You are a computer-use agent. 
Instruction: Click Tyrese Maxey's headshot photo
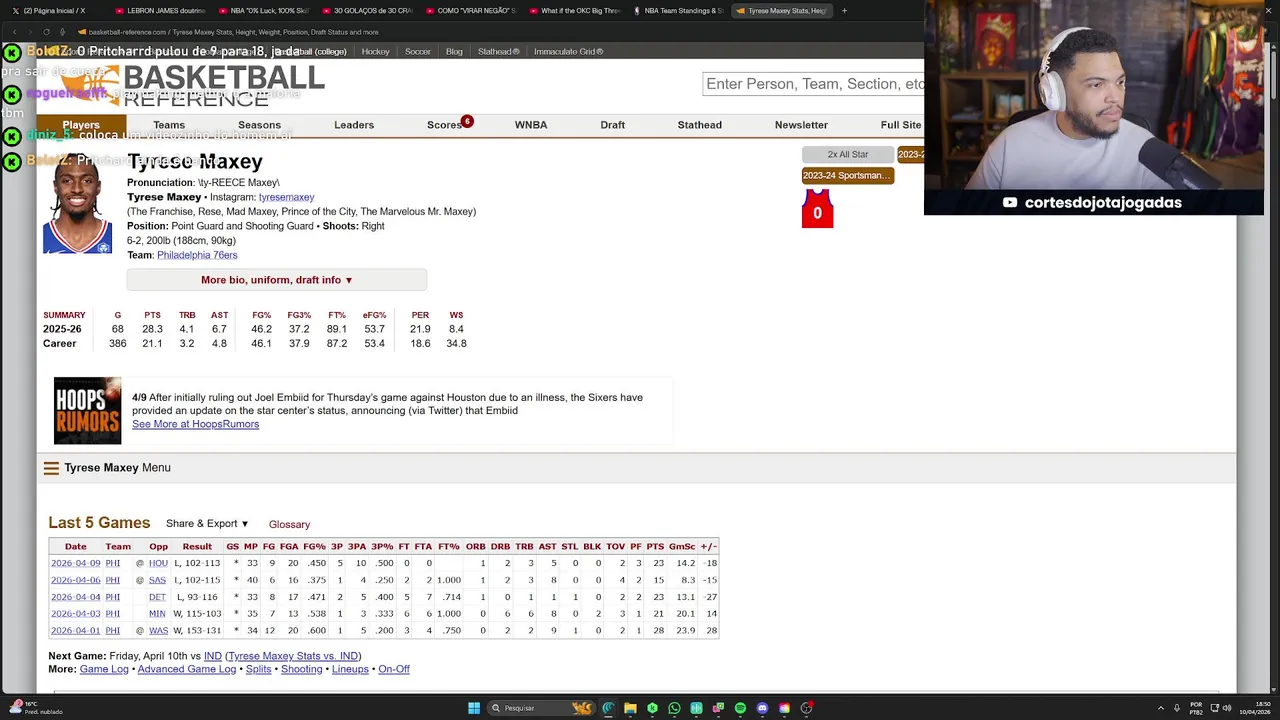coord(77,203)
